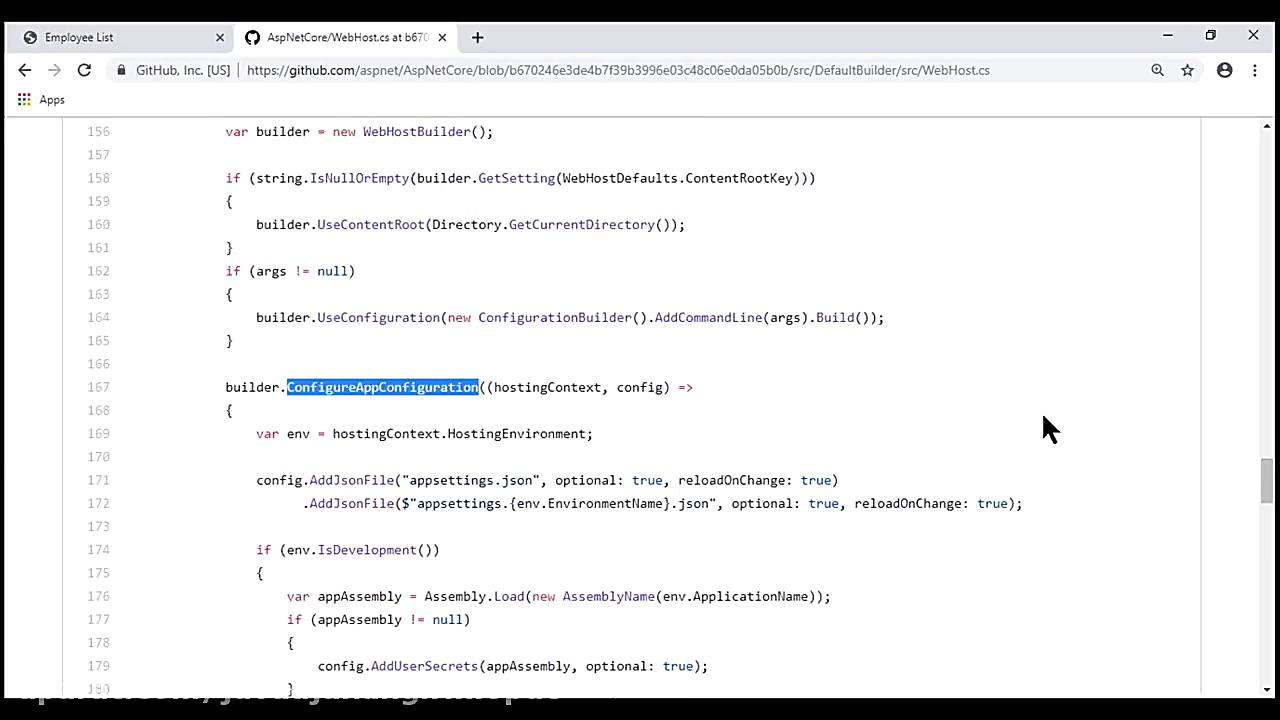Click the forward navigation arrow
The height and width of the screenshot is (720, 1280).
(x=55, y=70)
